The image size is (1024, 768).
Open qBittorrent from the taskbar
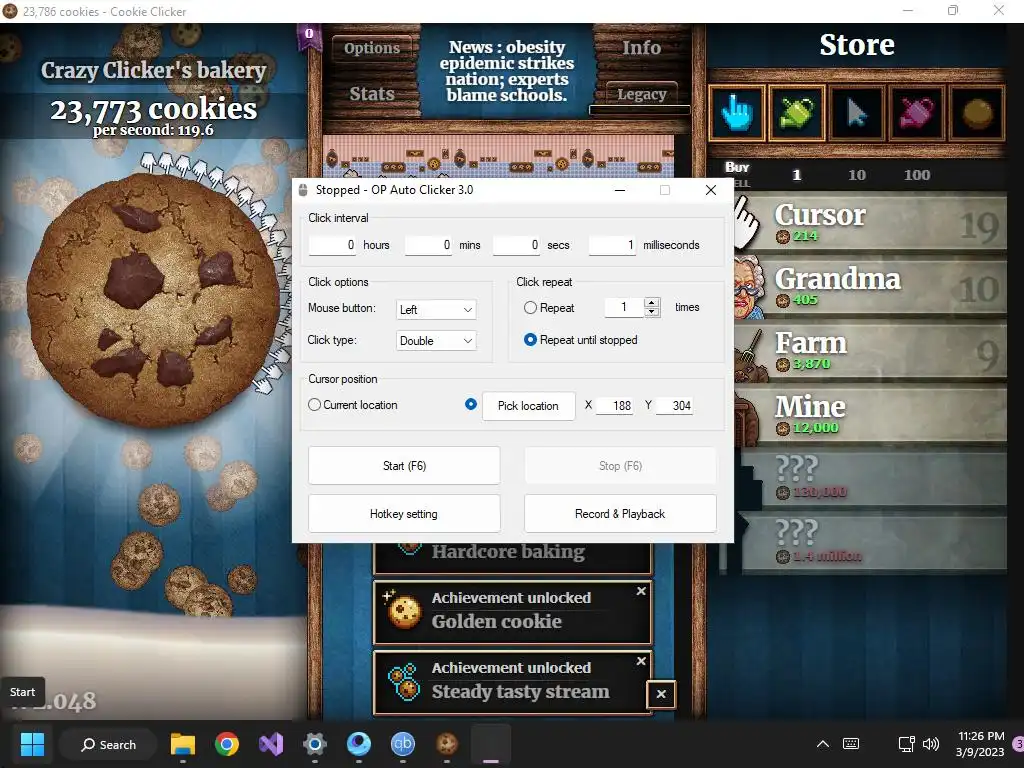click(x=403, y=744)
